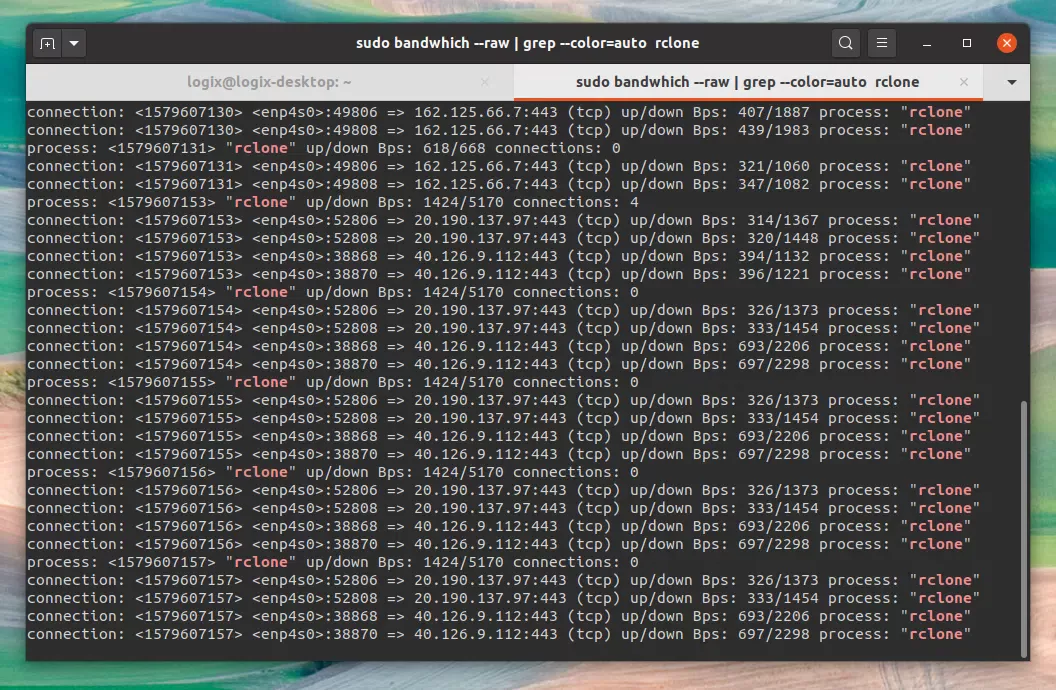Pick connection line 1579607156 with port 38870

pyautogui.click(x=499, y=545)
